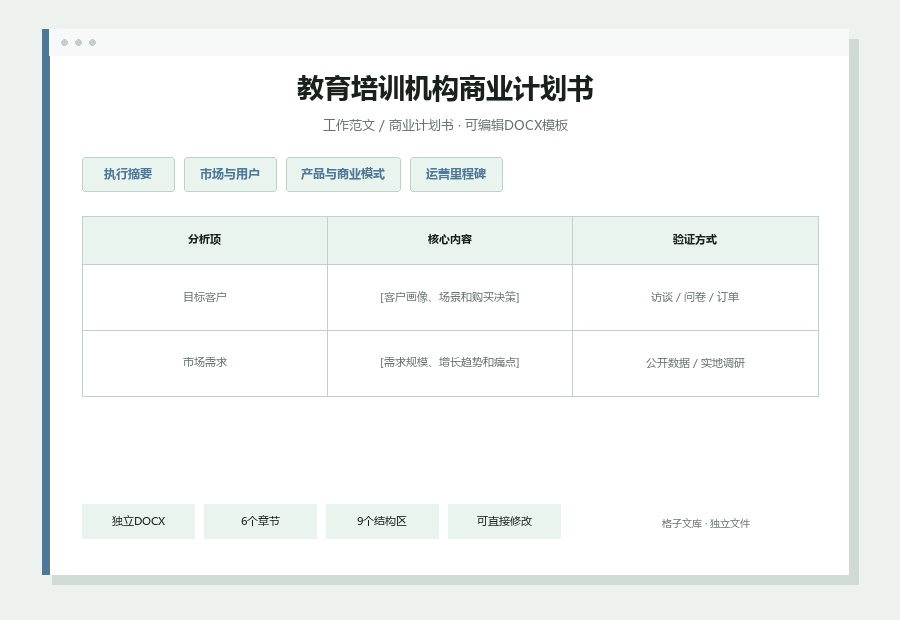Select the 核心内容 column header
Viewport: 900px width, 620px height.
click(x=450, y=240)
